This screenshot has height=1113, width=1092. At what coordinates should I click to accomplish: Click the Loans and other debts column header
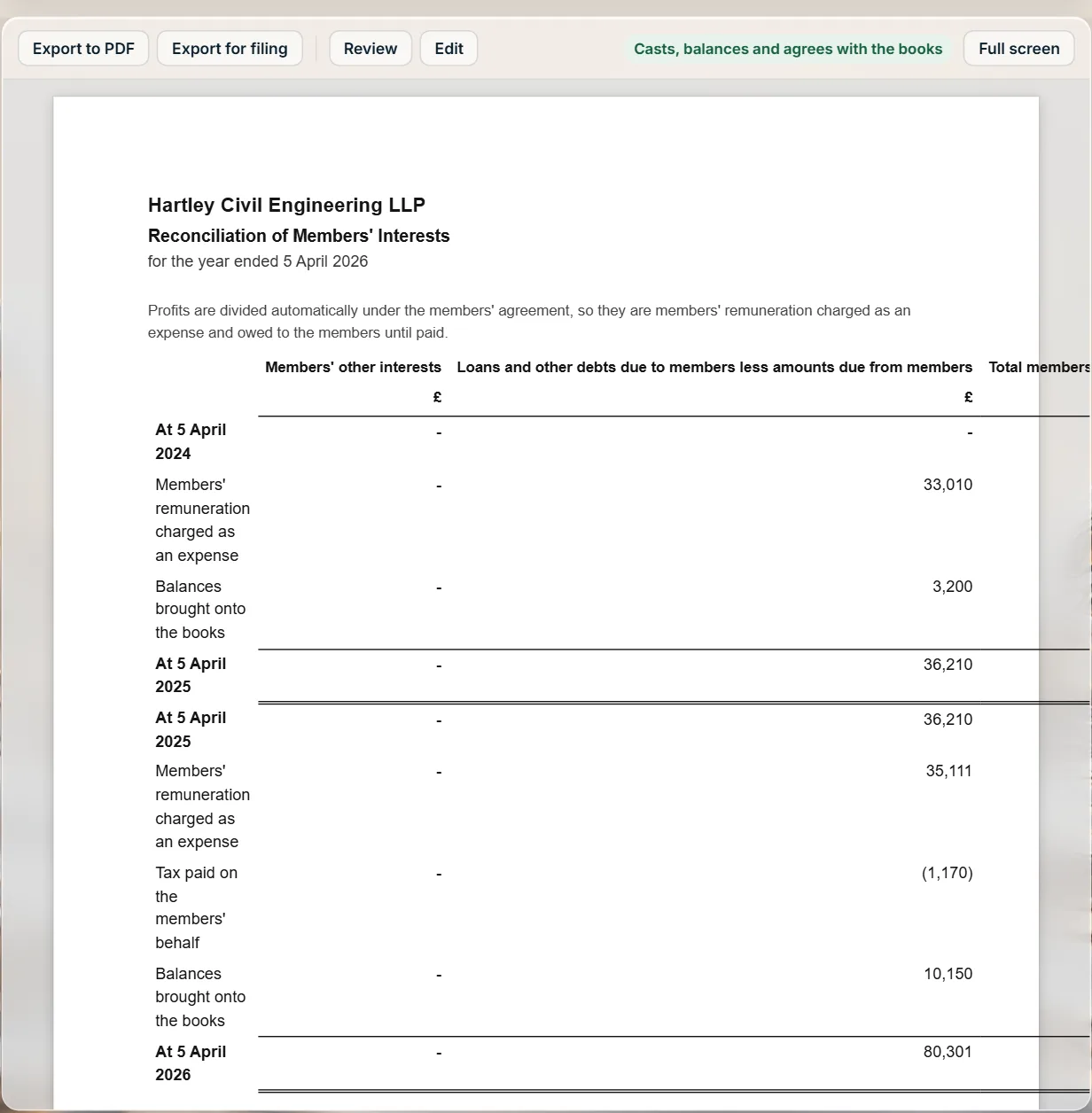pyautogui.click(x=714, y=367)
